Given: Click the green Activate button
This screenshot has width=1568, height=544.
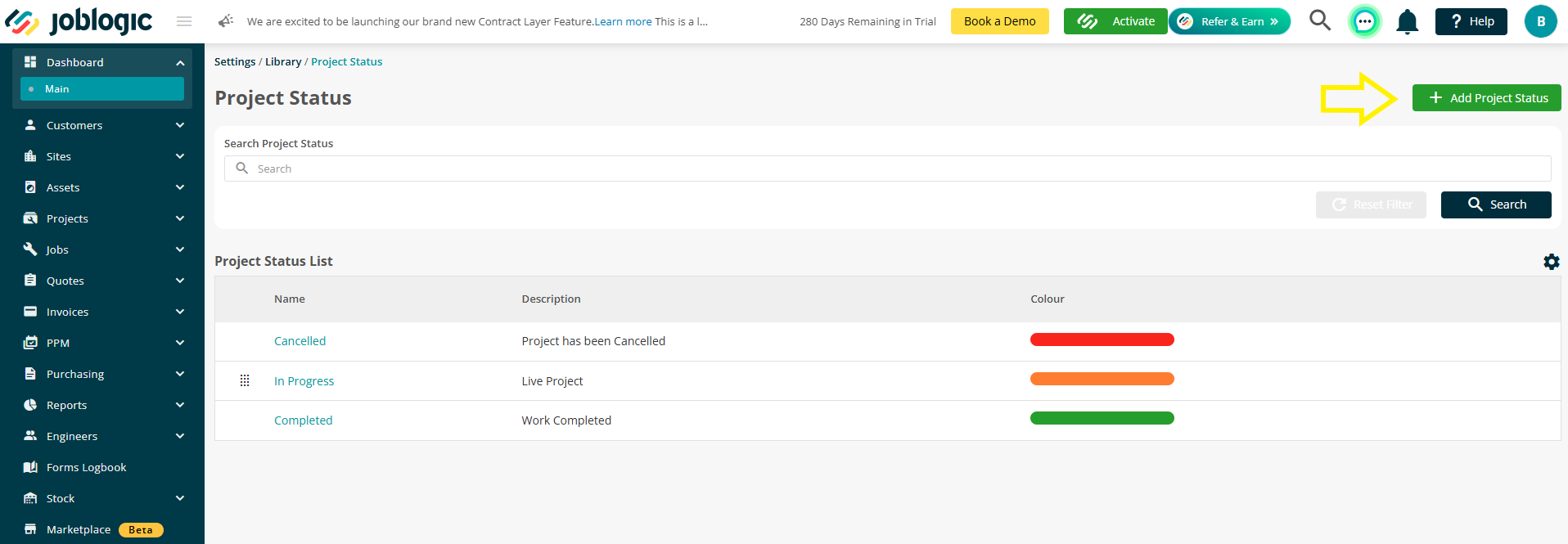Looking at the screenshot, I should (1115, 21).
